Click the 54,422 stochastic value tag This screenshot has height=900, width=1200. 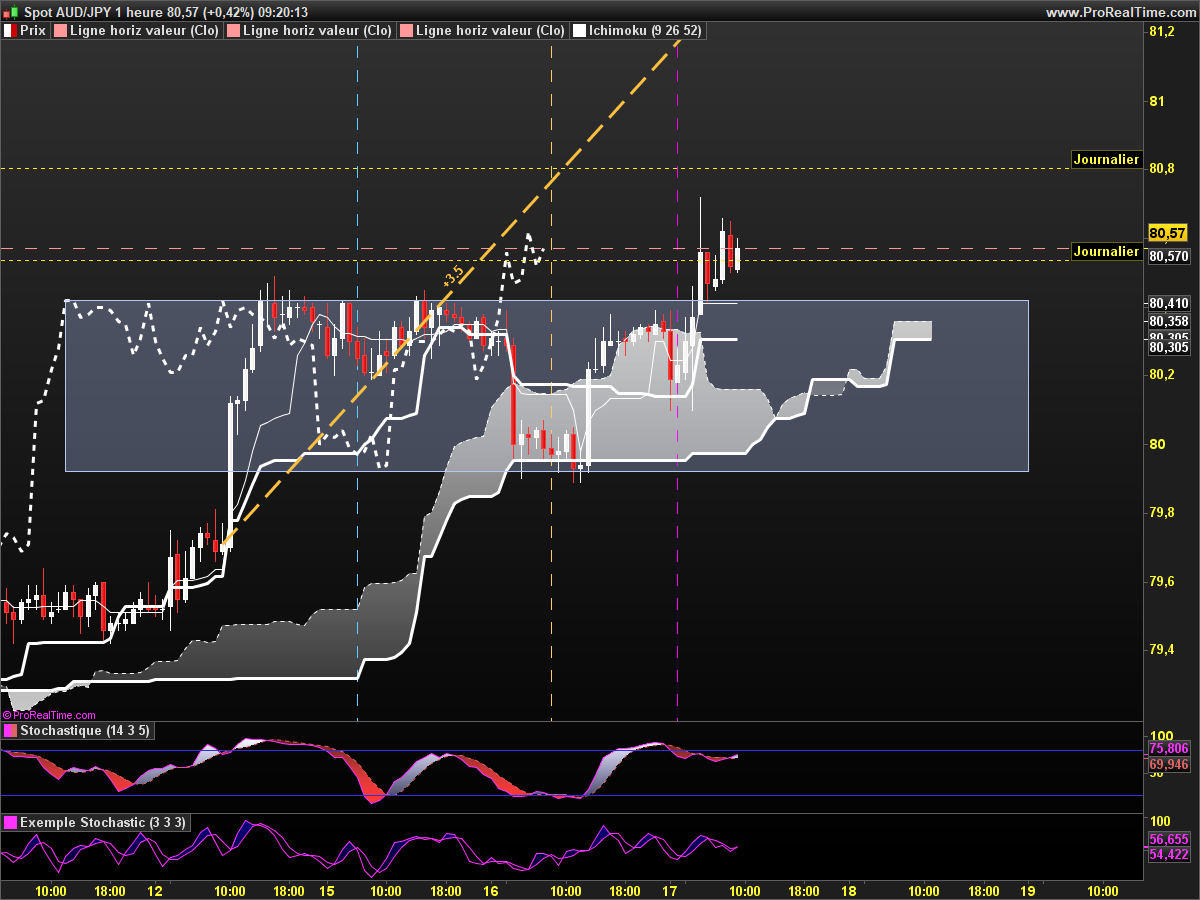tap(1169, 854)
